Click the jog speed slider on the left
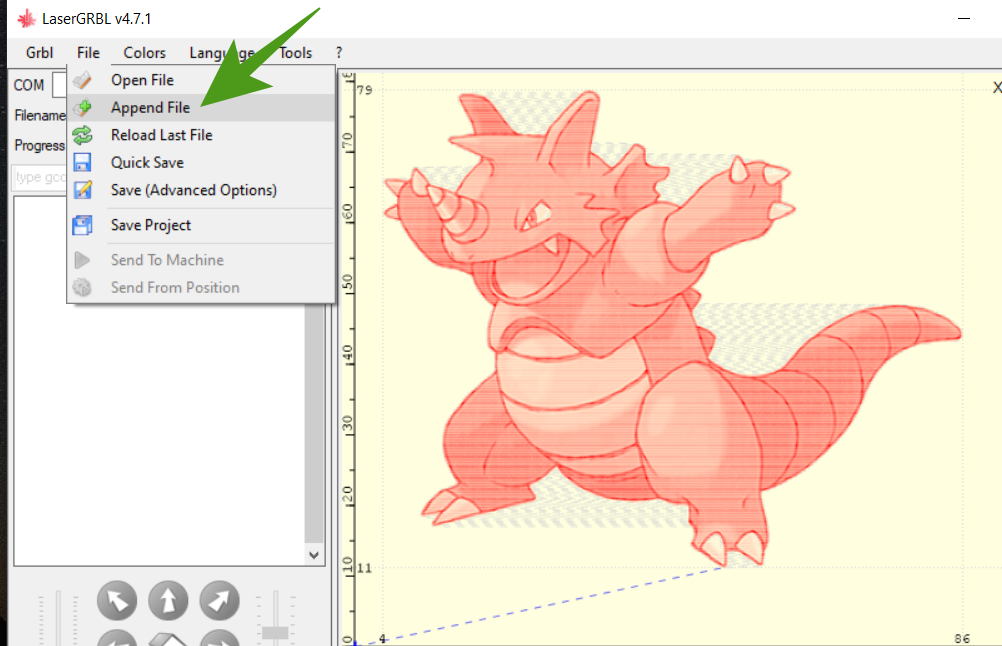Screen dimensions: 1002x646 (x=58, y=618)
